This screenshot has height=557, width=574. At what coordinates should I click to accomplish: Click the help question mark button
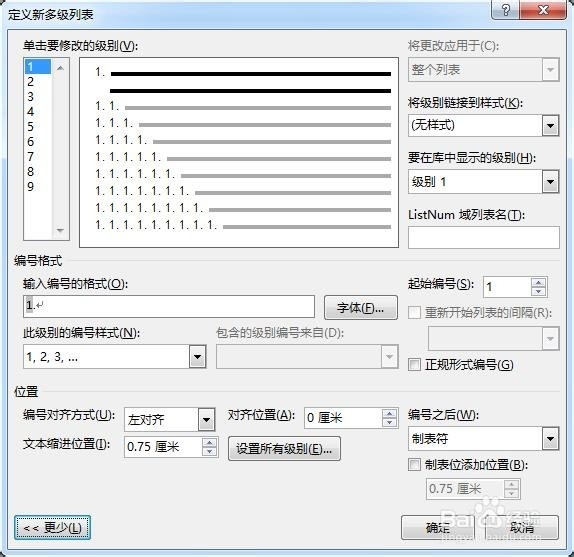pyautogui.click(x=506, y=10)
